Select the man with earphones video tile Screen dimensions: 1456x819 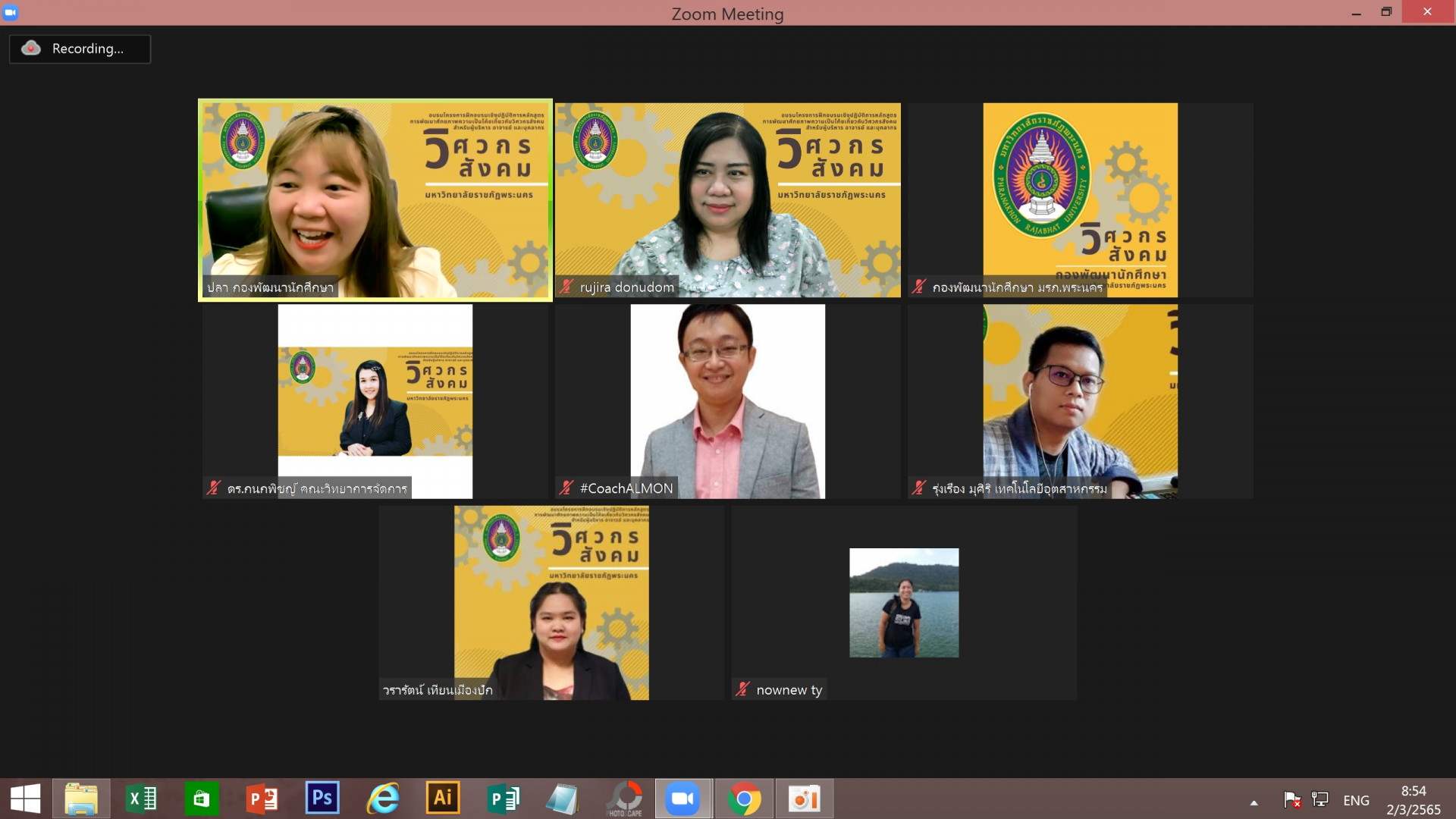[1081, 401]
